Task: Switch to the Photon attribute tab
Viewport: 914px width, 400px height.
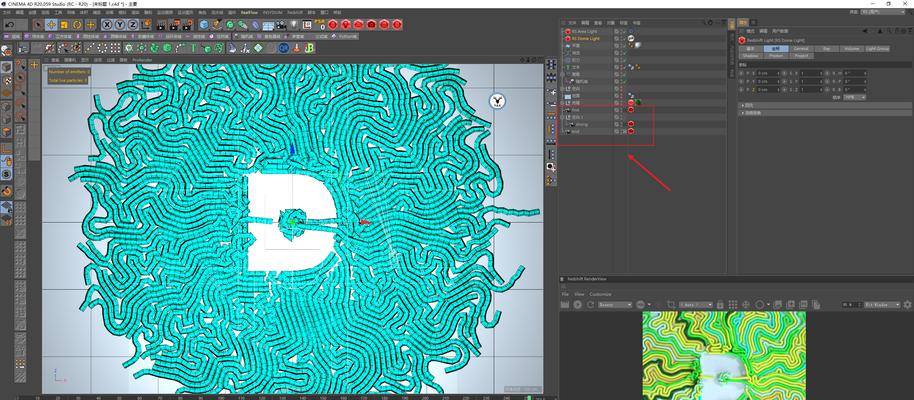Action: (x=776, y=56)
